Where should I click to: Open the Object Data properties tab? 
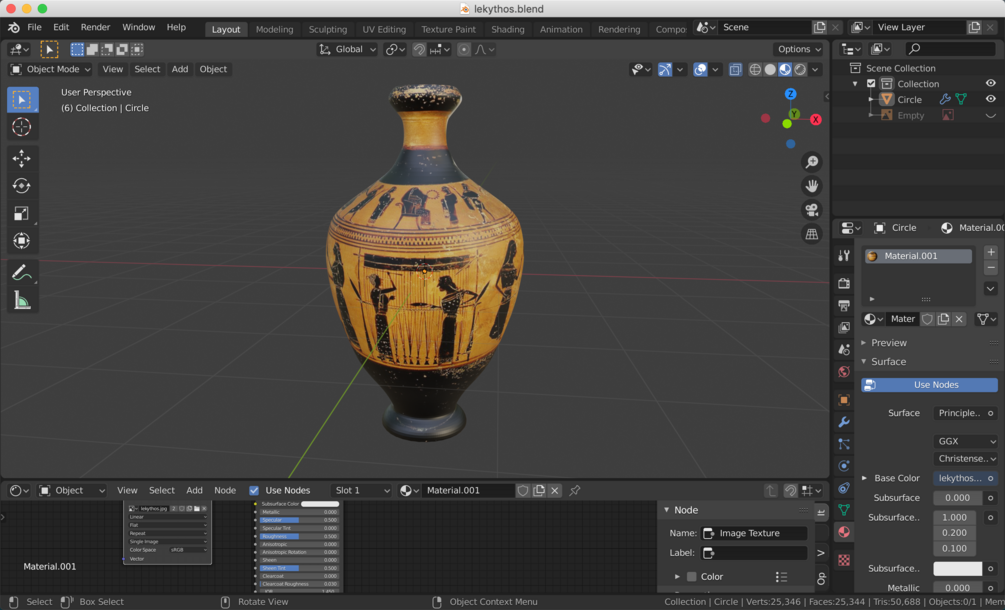coord(843,510)
